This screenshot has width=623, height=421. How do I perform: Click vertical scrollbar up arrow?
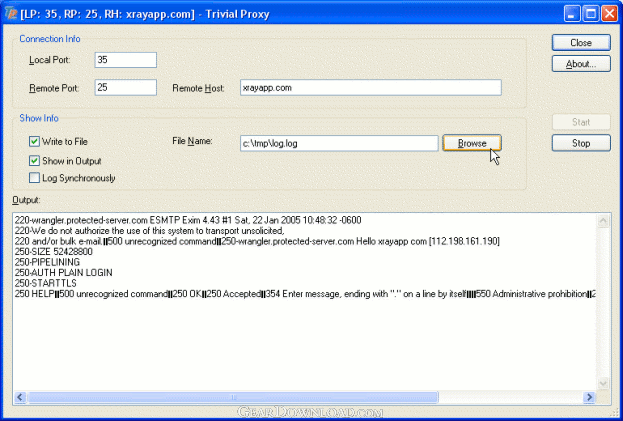pyautogui.click(x=603, y=221)
